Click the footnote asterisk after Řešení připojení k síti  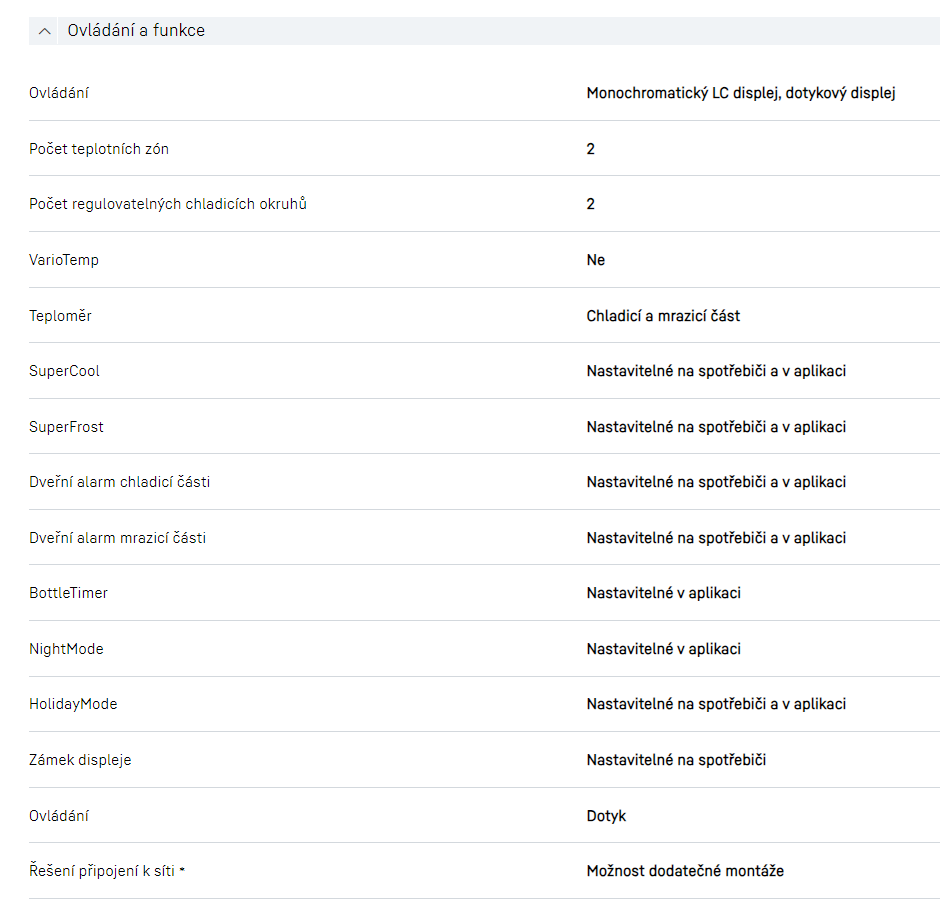coord(182,870)
